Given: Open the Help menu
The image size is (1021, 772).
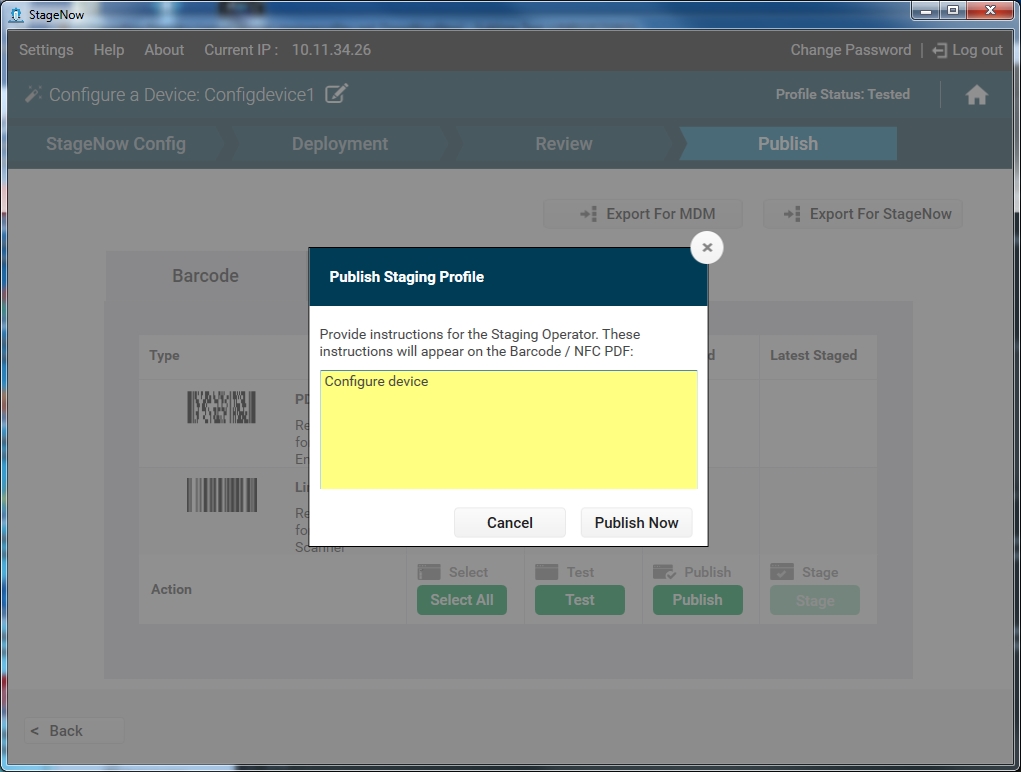Looking at the screenshot, I should [109, 50].
